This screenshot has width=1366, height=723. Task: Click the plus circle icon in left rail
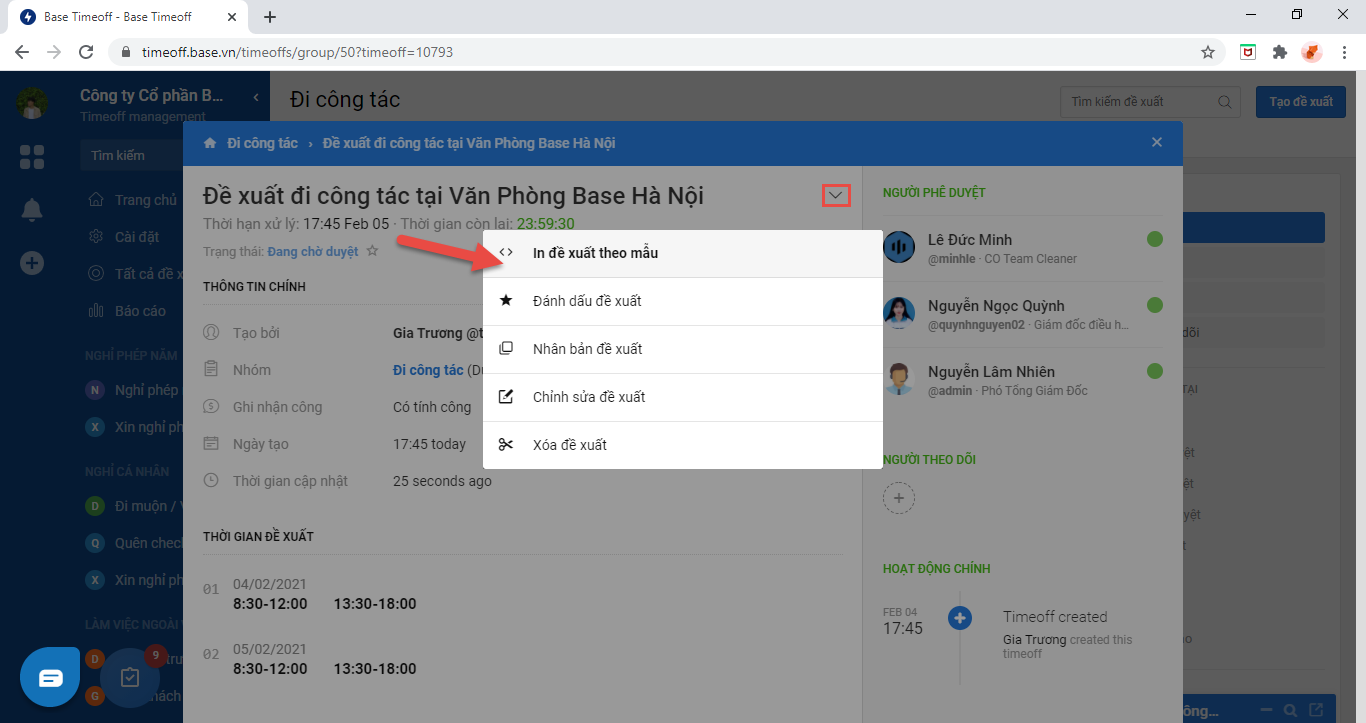point(32,263)
